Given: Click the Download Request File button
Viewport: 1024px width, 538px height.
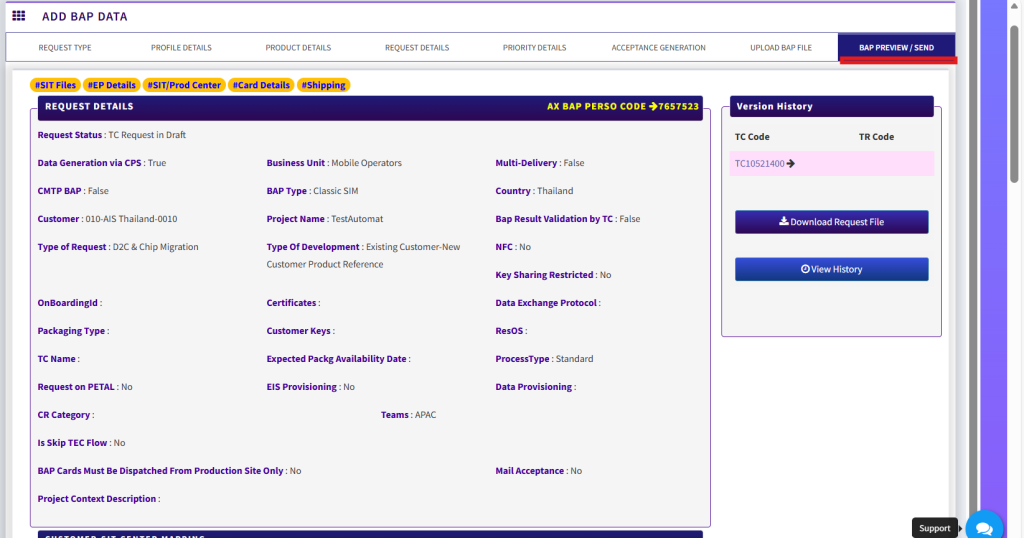Looking at the screenshot, I should (x=831, y=222).
